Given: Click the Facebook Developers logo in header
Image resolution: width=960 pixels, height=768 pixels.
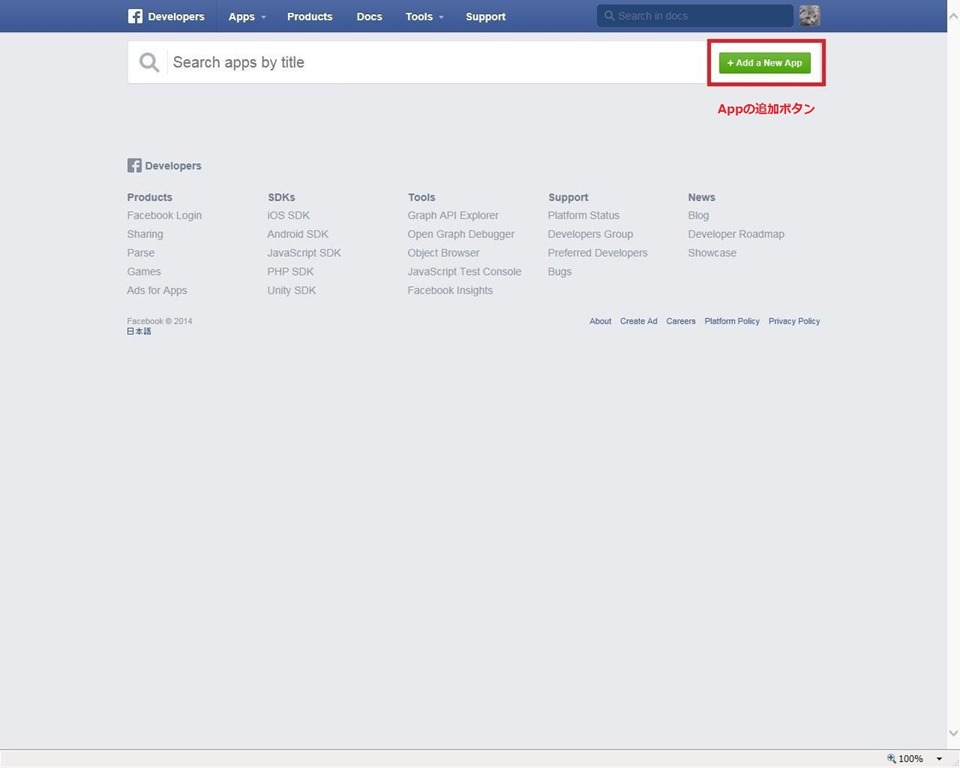Looking at the screenshot, I should [x=166, y=17].
